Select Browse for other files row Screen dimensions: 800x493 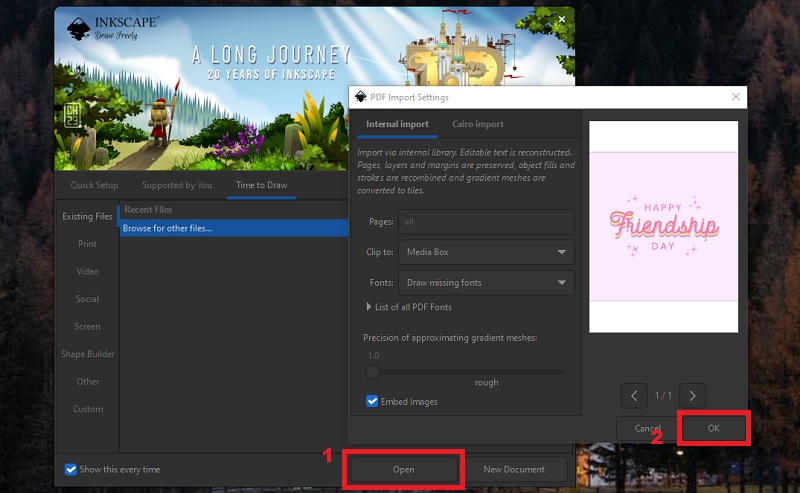click(234, 228)
